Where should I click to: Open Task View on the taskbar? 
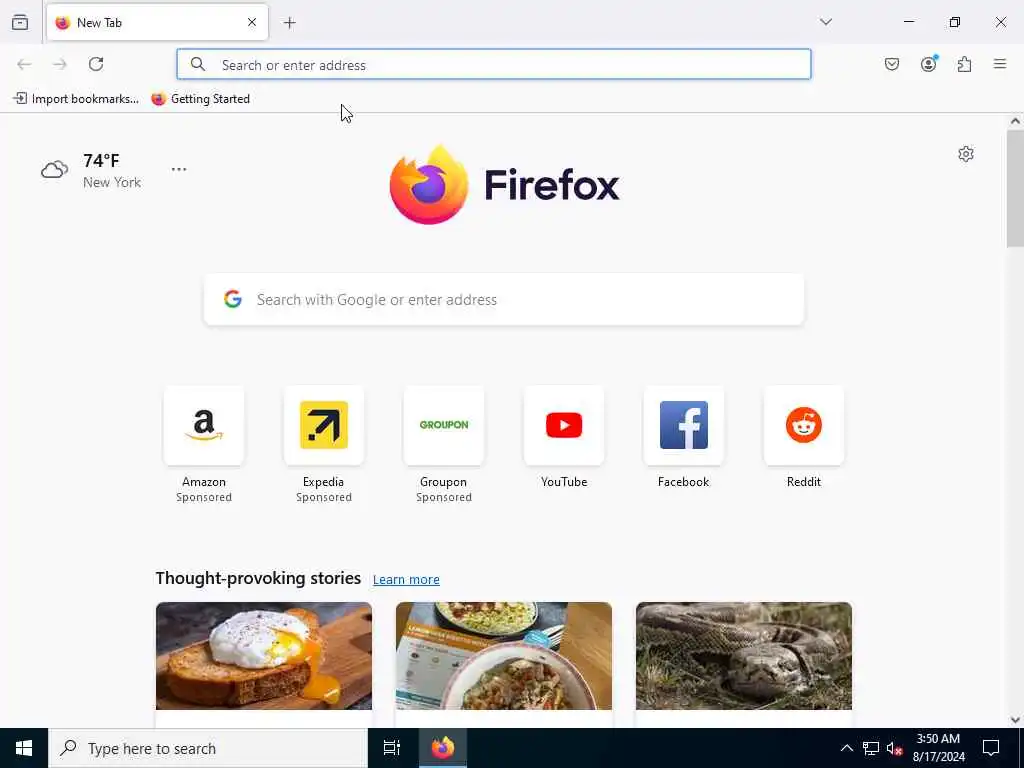click(x=392, y=748)
